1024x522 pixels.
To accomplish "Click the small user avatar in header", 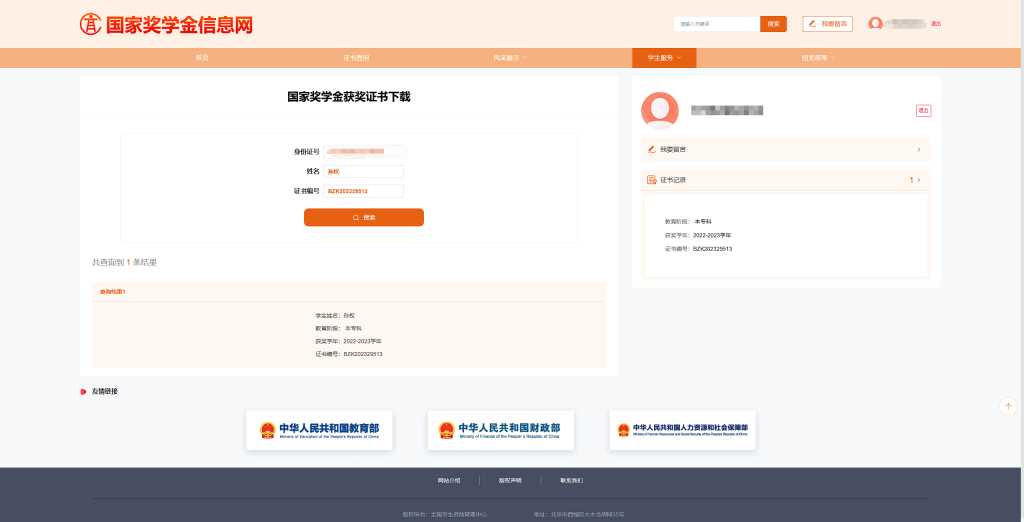I will click(x=875, y=24).
